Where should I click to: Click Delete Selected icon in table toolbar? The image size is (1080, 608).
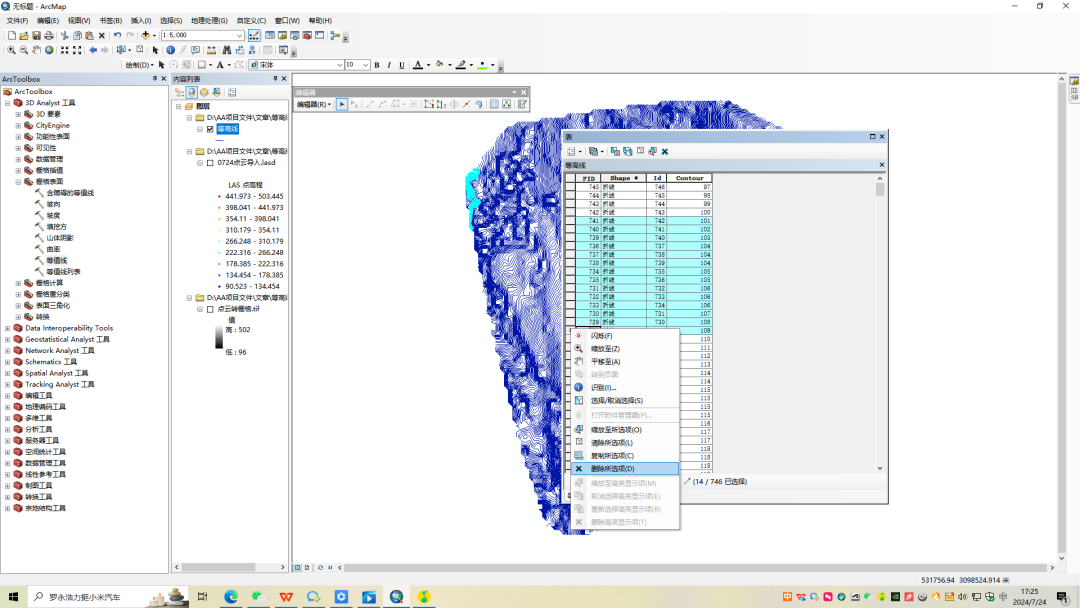coord(665,151)
